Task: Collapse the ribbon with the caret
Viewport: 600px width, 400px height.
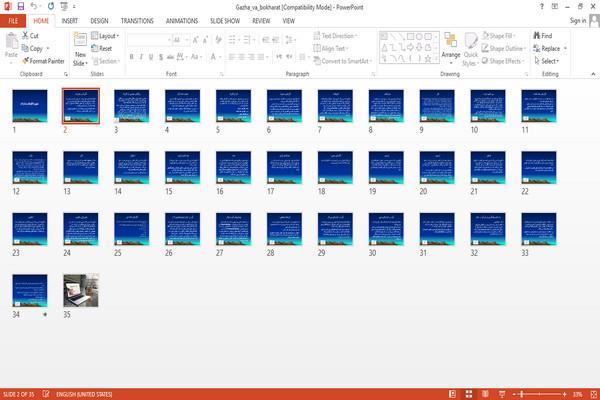Action: [593, 73]
